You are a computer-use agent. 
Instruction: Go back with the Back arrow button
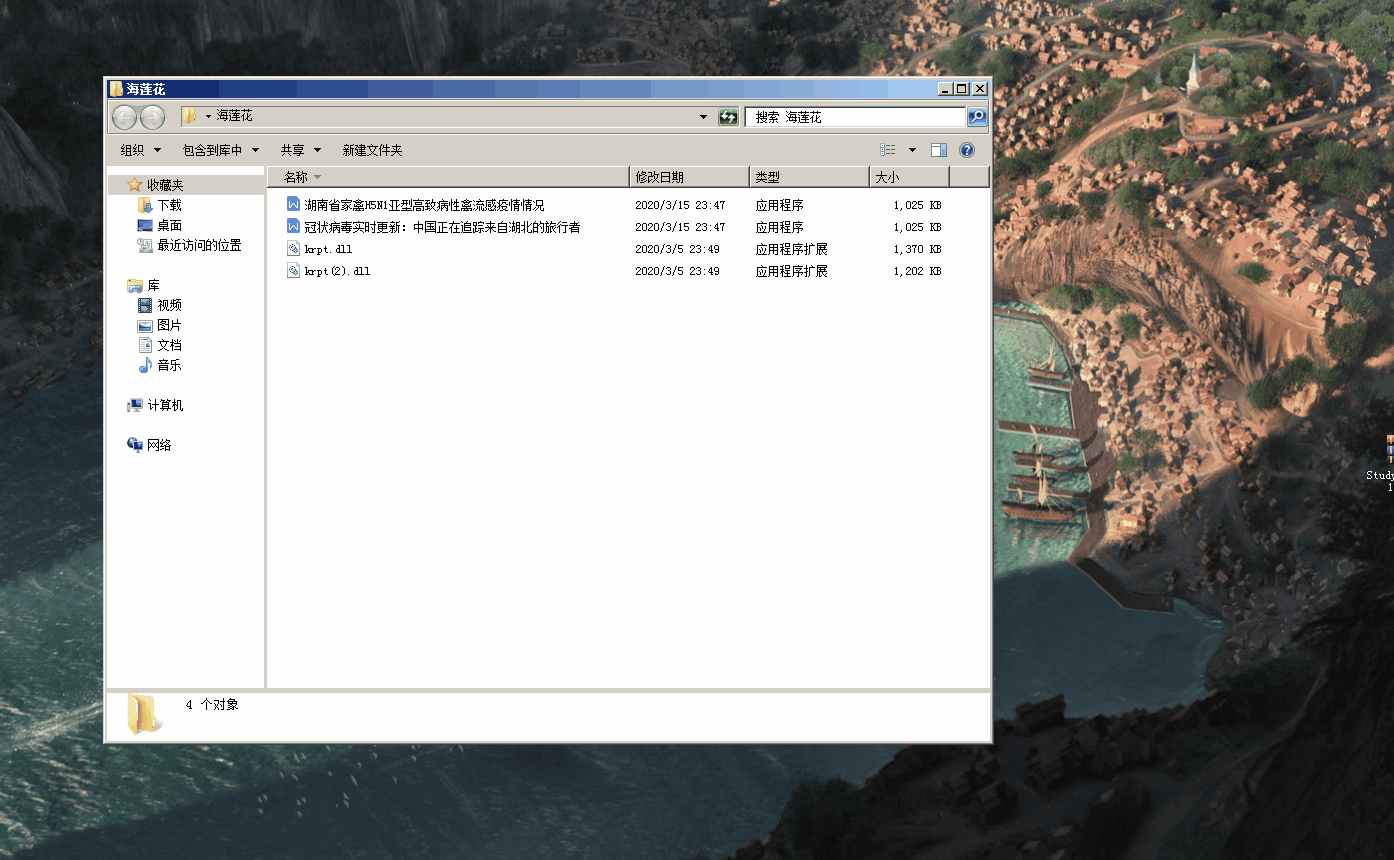124,117
